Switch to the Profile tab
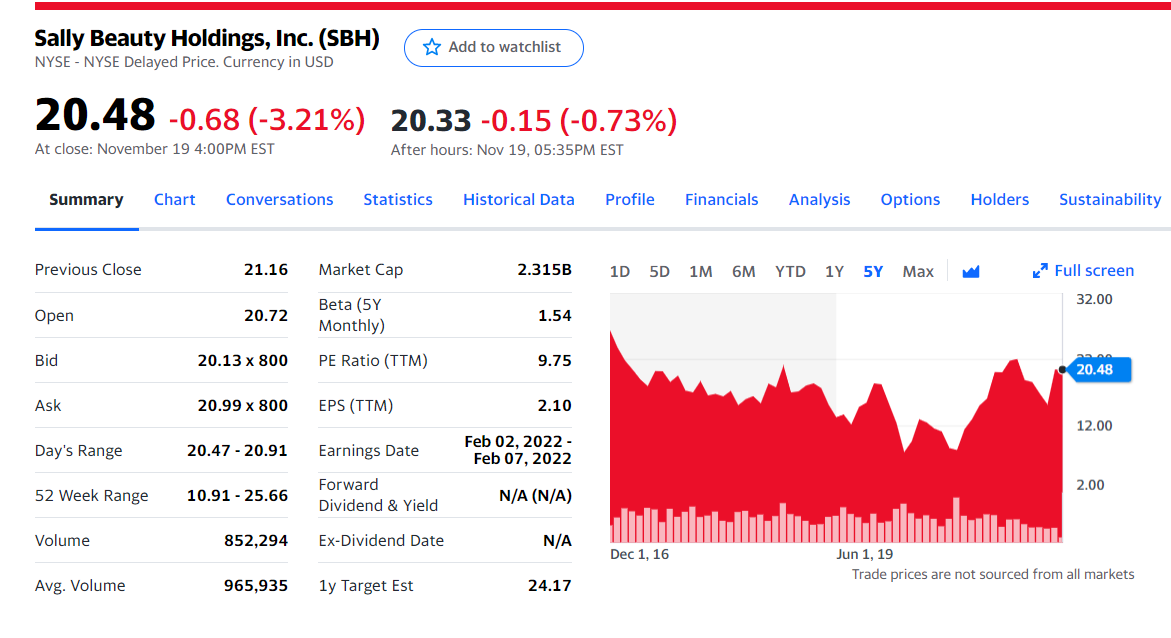1171x638 pixels. (630, 199)
